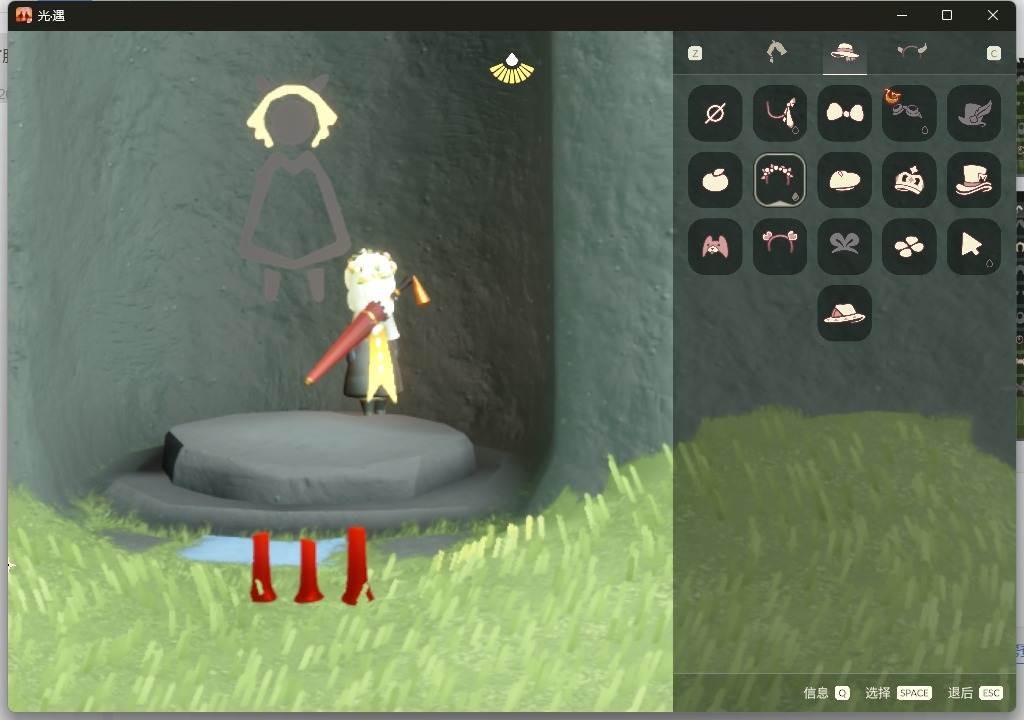Go to next category with C key icon

[x=993, y=53]
